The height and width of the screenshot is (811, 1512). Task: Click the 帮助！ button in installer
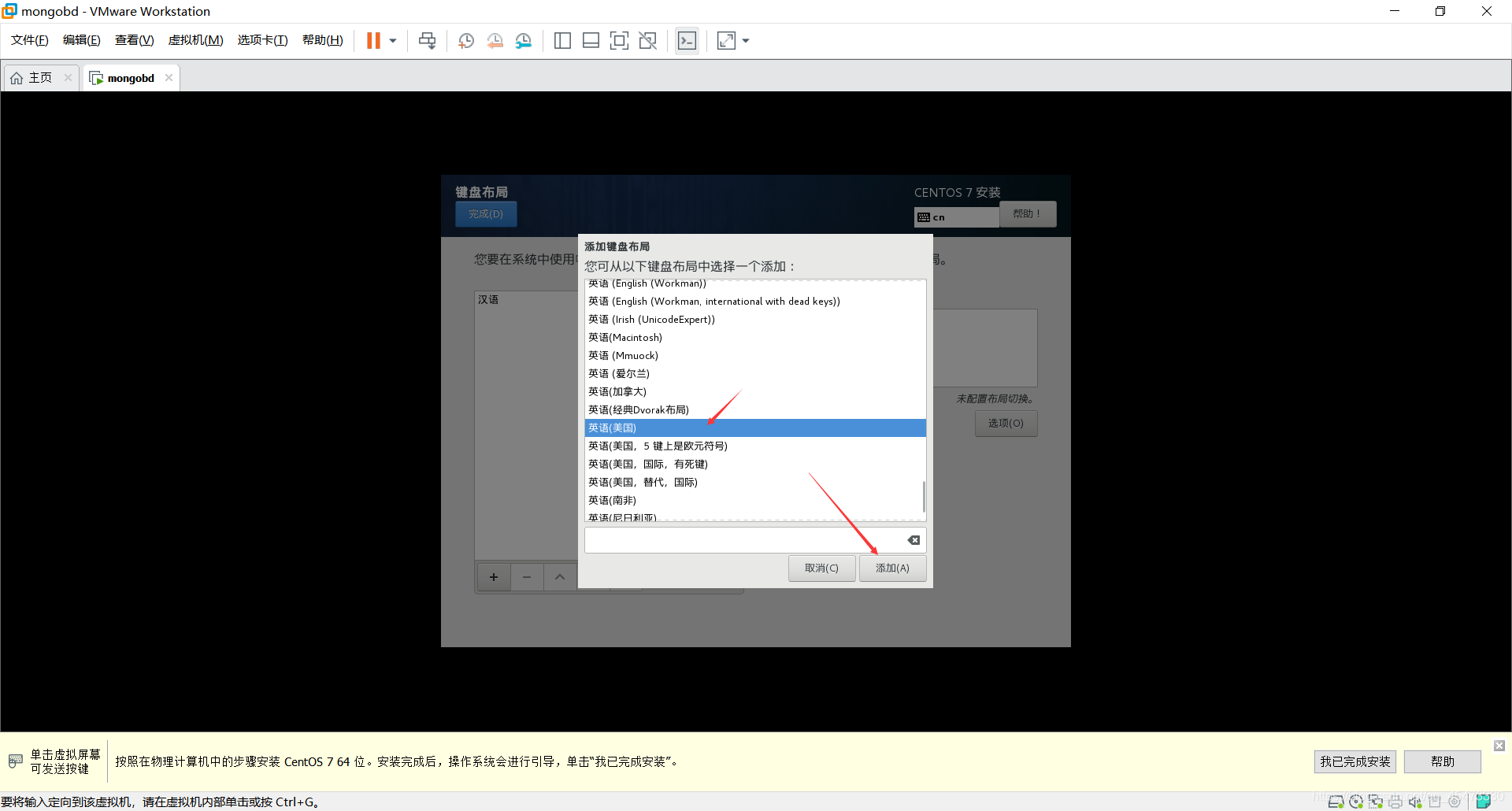pyautogui.click(x=1027, y=213)
